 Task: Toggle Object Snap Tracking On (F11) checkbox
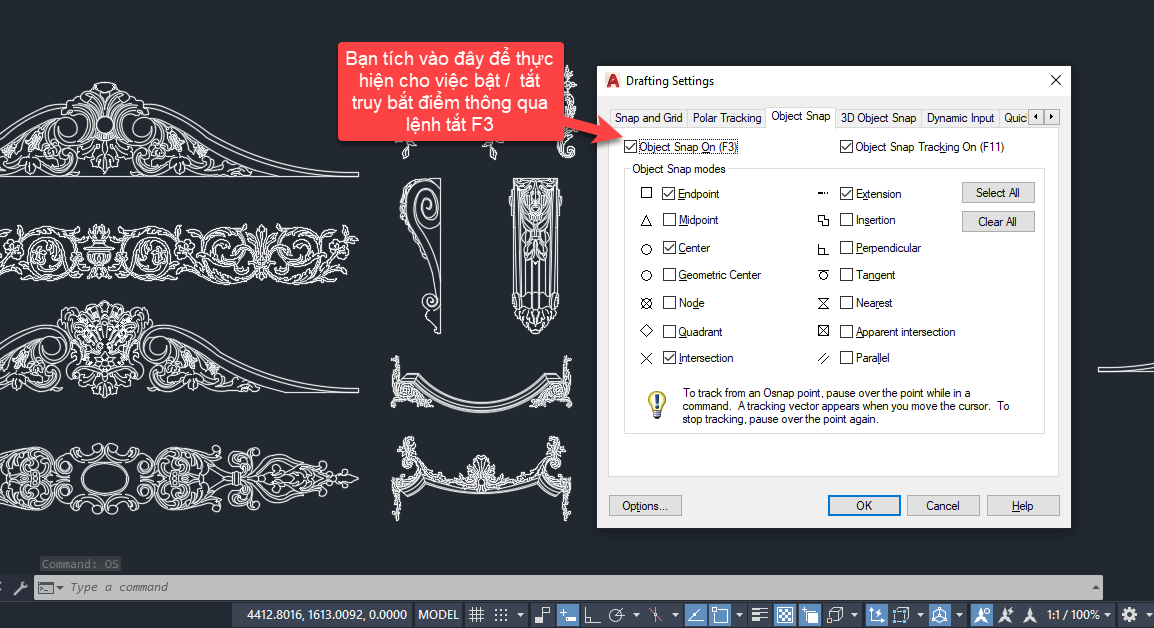[x=846, y=147]
